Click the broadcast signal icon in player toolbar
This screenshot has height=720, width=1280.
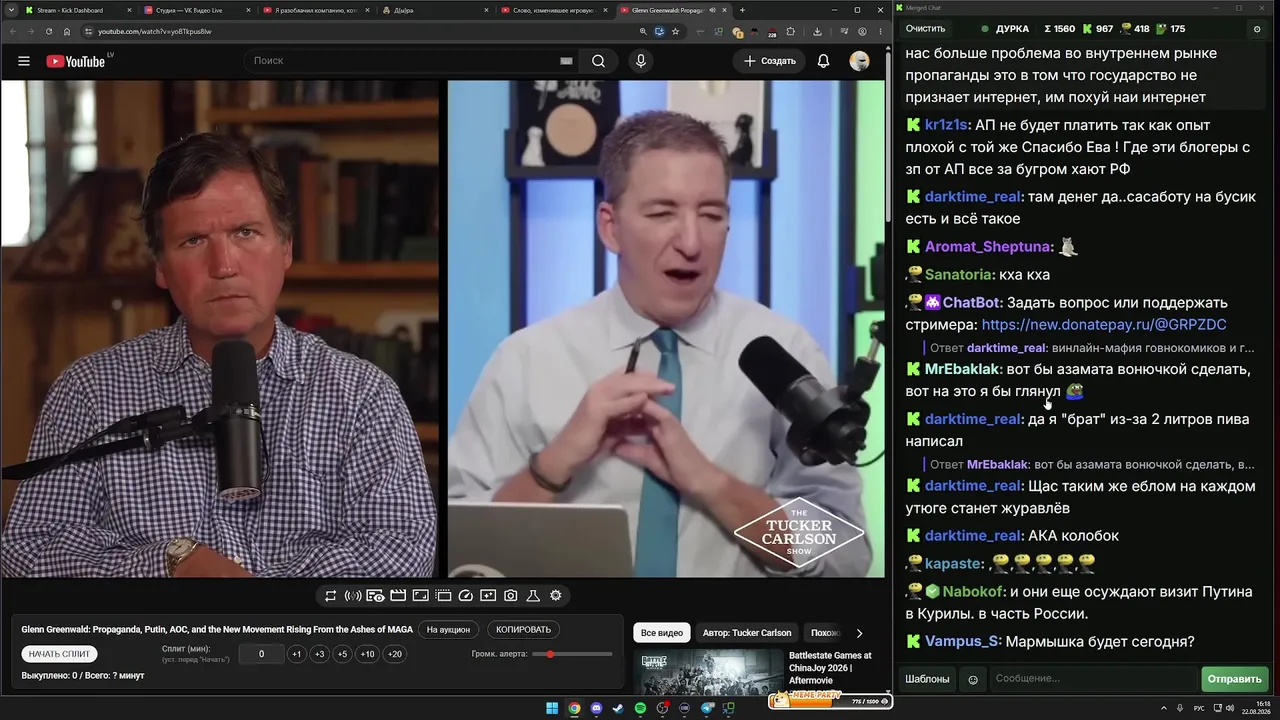pyautogui.click(x=353, y=596)
